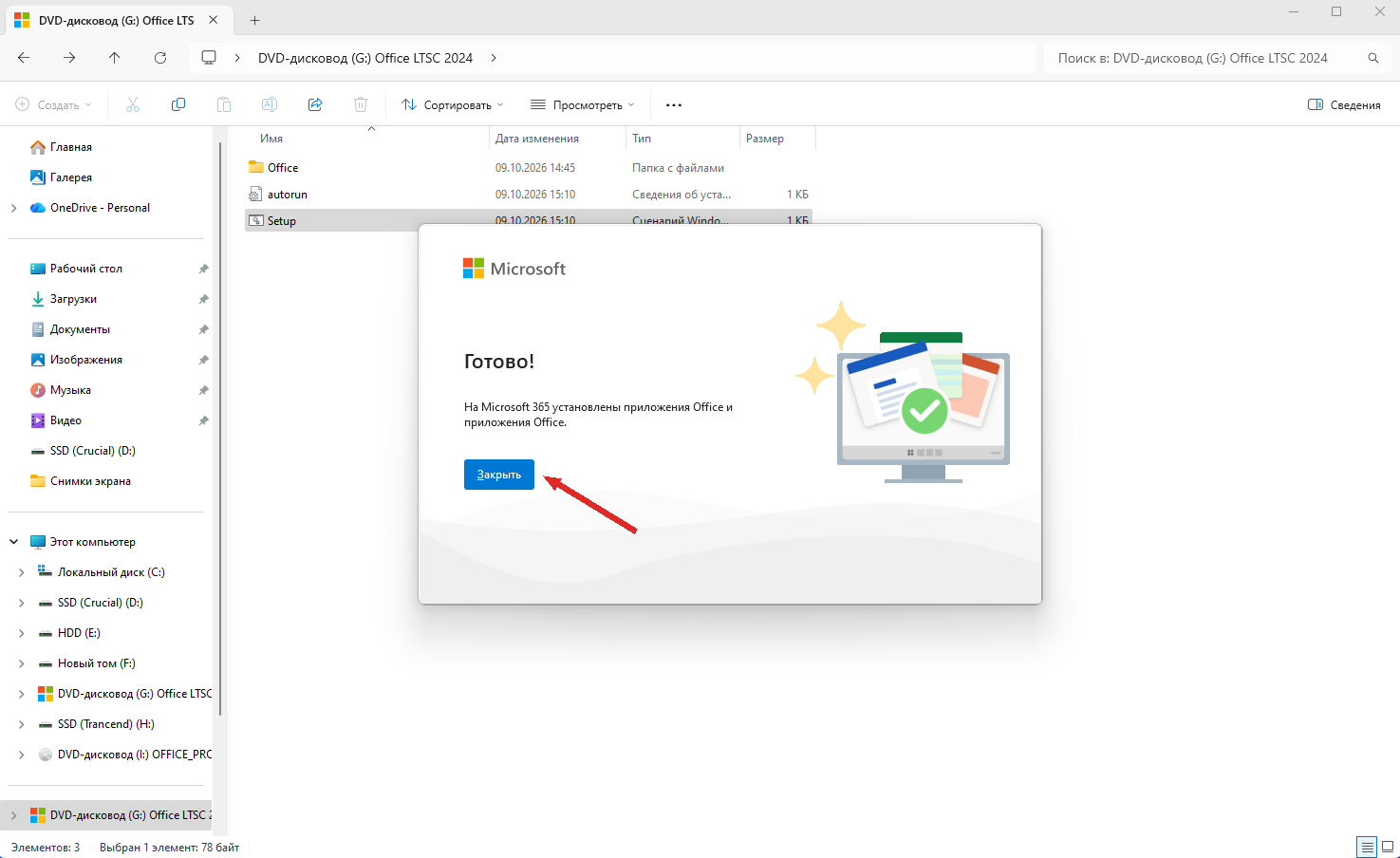Image resolution: width=1400 pixels, height=858 pixels.
Task: Close the Office setup dialog with Закрыть
Action: click(x=499, y=475)
